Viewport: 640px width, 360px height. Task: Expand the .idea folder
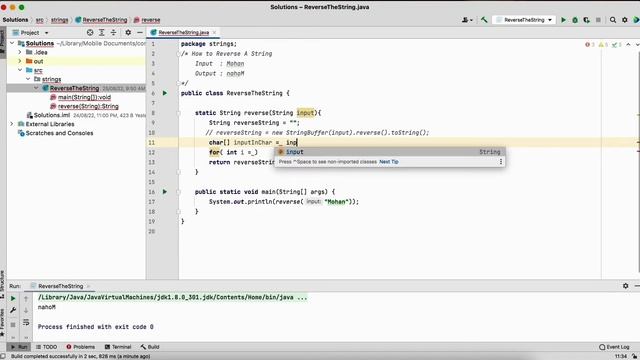pyautogui.click(x=20, y=52)
